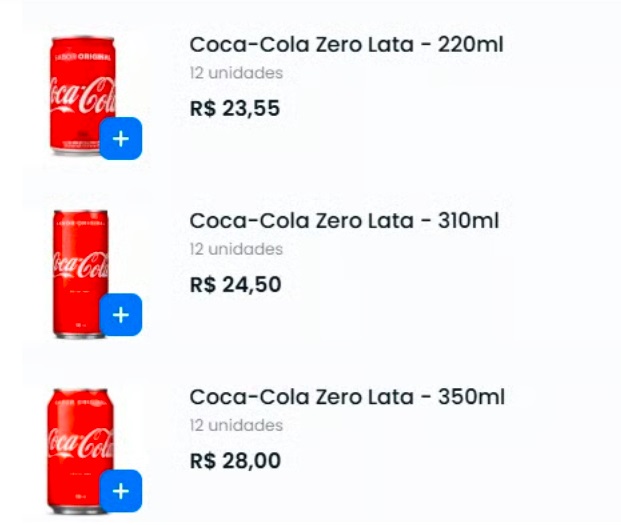Click the Coca-Cola logo on 350ml can
The image size is (621, 525).
[79, 445]
